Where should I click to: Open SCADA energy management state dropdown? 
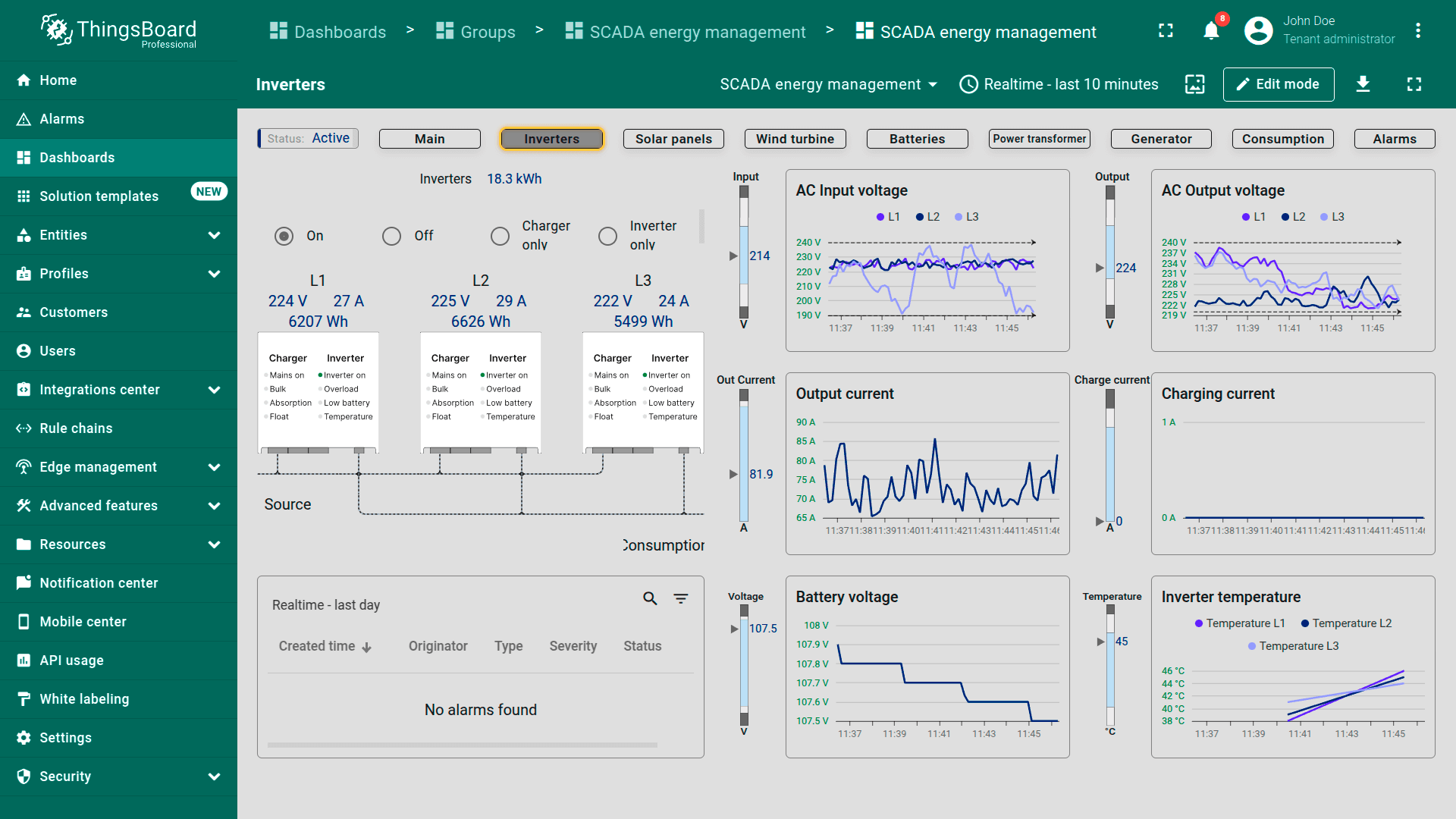828,84
